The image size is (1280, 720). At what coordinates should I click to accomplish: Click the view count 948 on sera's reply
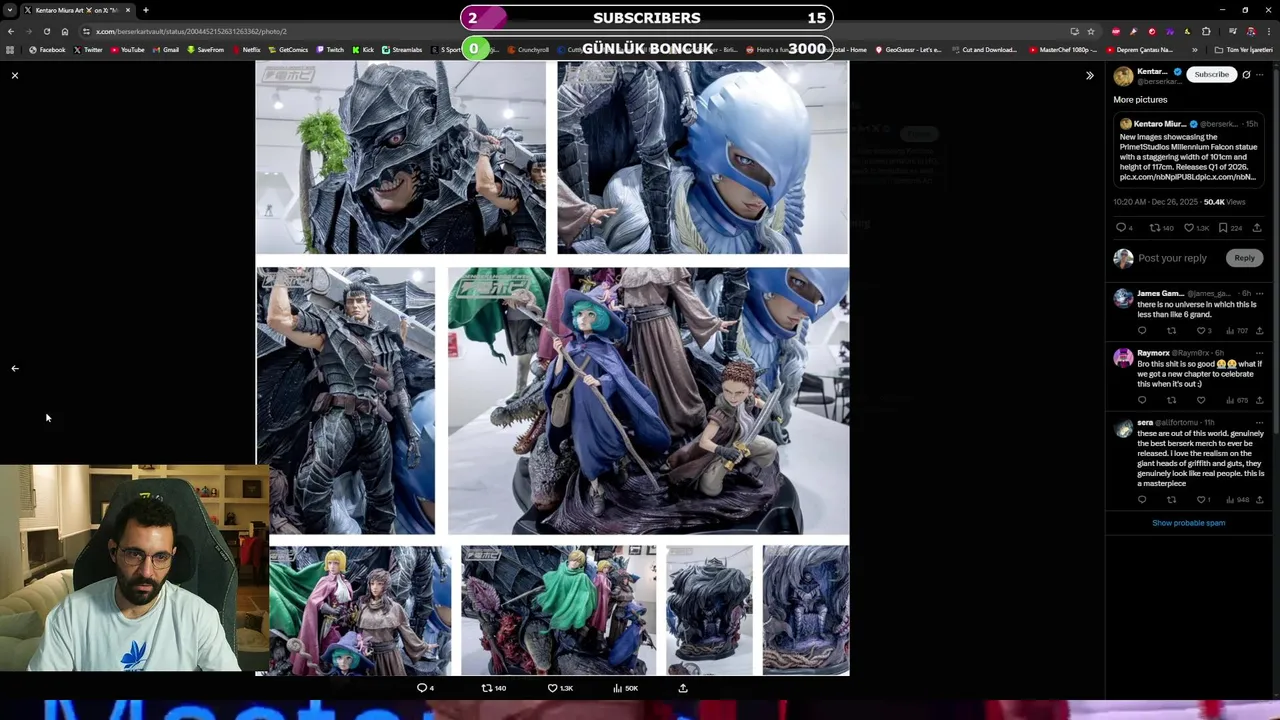[x=1237, y=500]
